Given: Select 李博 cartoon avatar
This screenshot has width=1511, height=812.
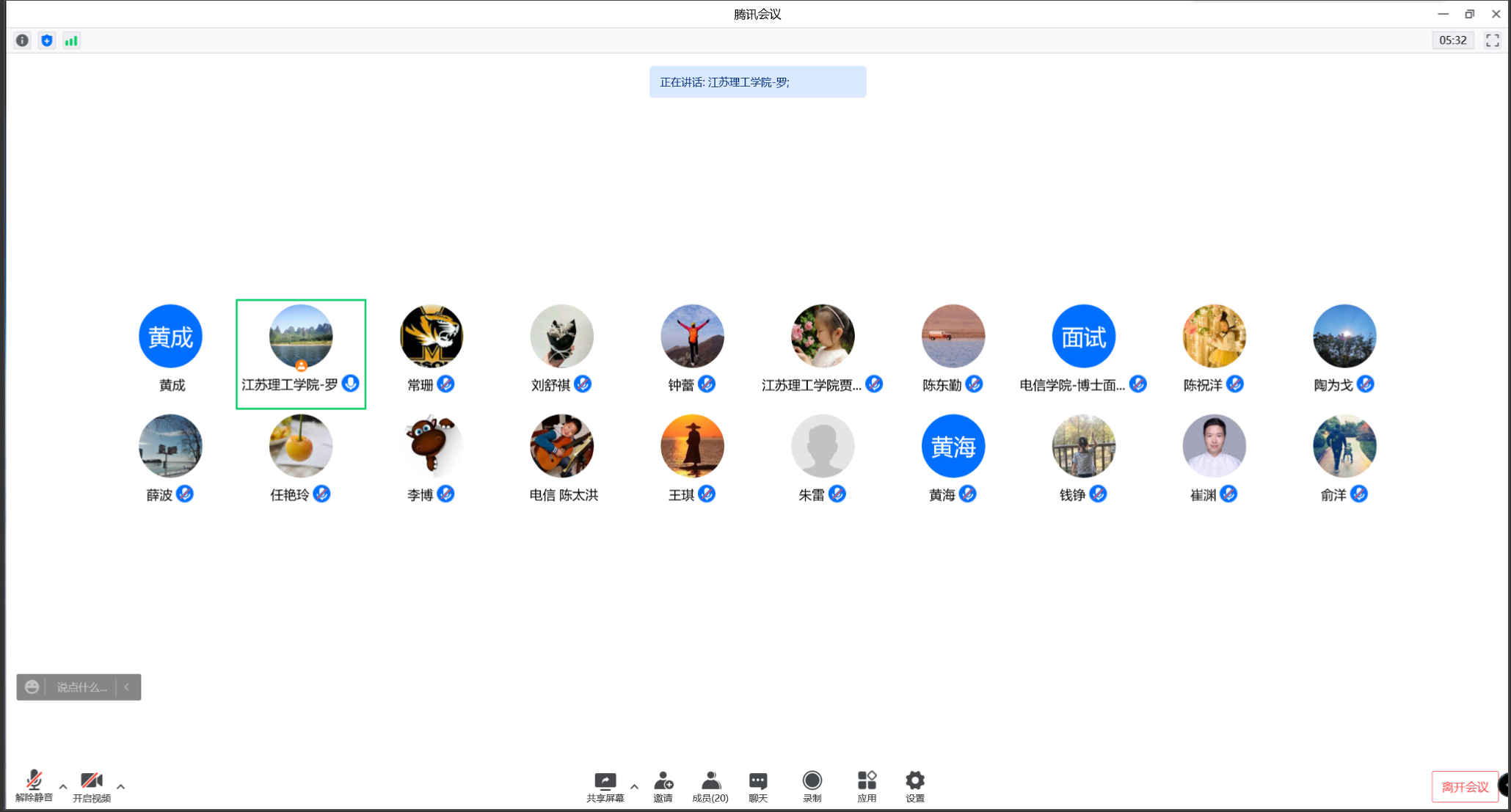Looking at the screenshot, I should pos(432,446).
